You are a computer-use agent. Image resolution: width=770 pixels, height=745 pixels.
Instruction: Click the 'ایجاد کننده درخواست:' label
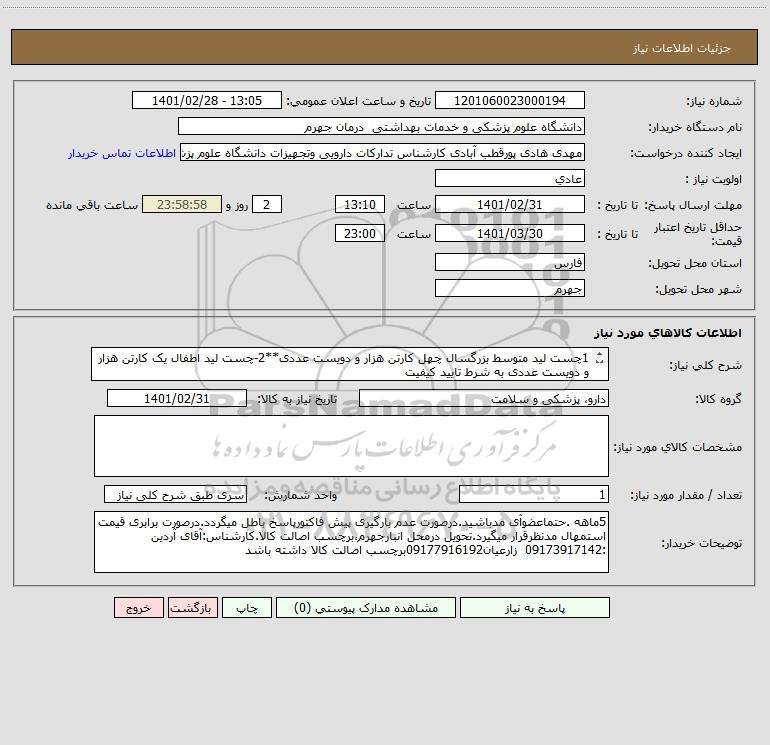686,154
